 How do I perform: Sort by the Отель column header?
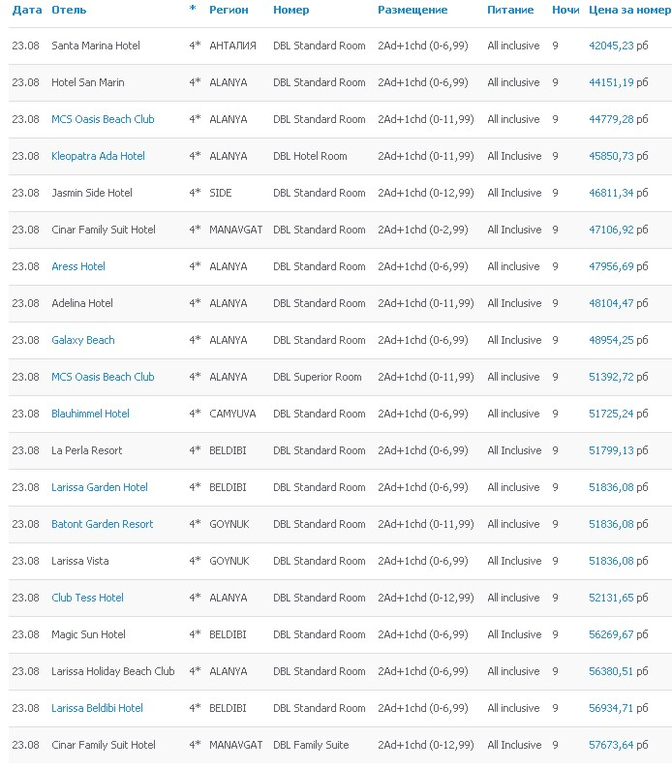coord(69,10)
